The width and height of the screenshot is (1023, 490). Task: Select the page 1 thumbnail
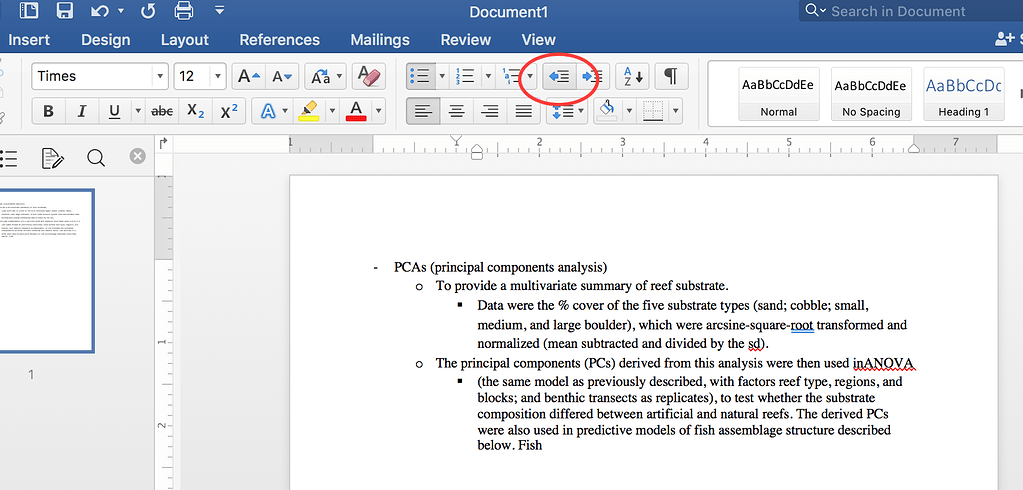coord(47,271)
